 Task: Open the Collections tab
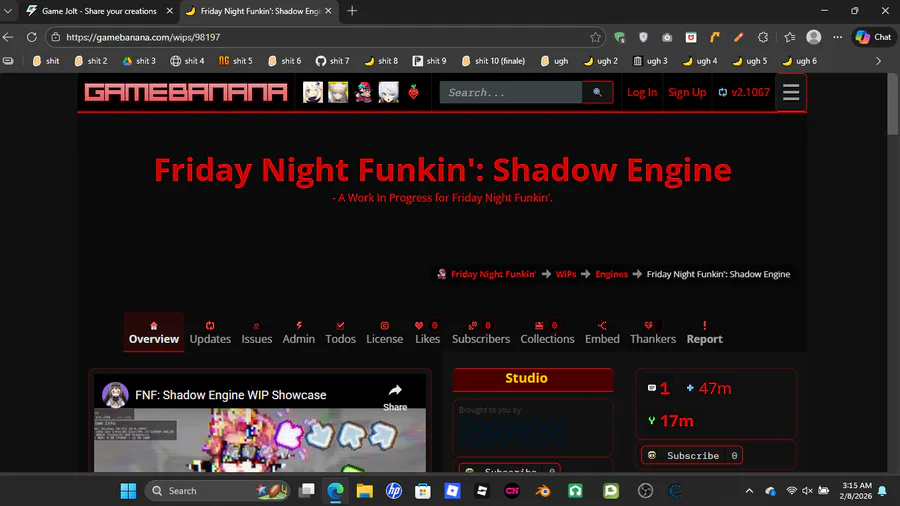point(547,333)
